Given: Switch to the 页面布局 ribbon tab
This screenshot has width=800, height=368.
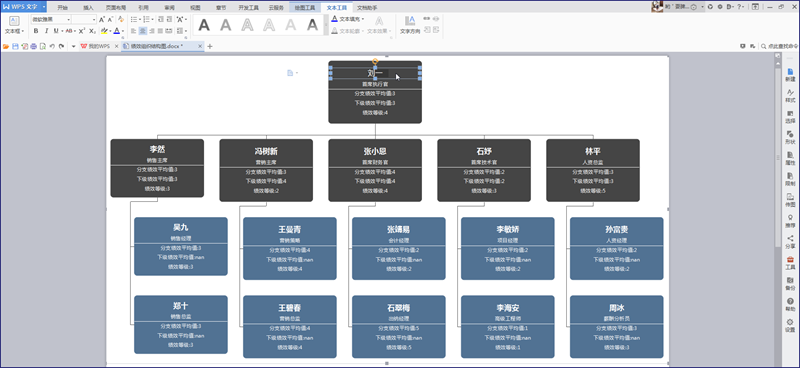Looking at the screenshot, I should click(x=116, y=8).
